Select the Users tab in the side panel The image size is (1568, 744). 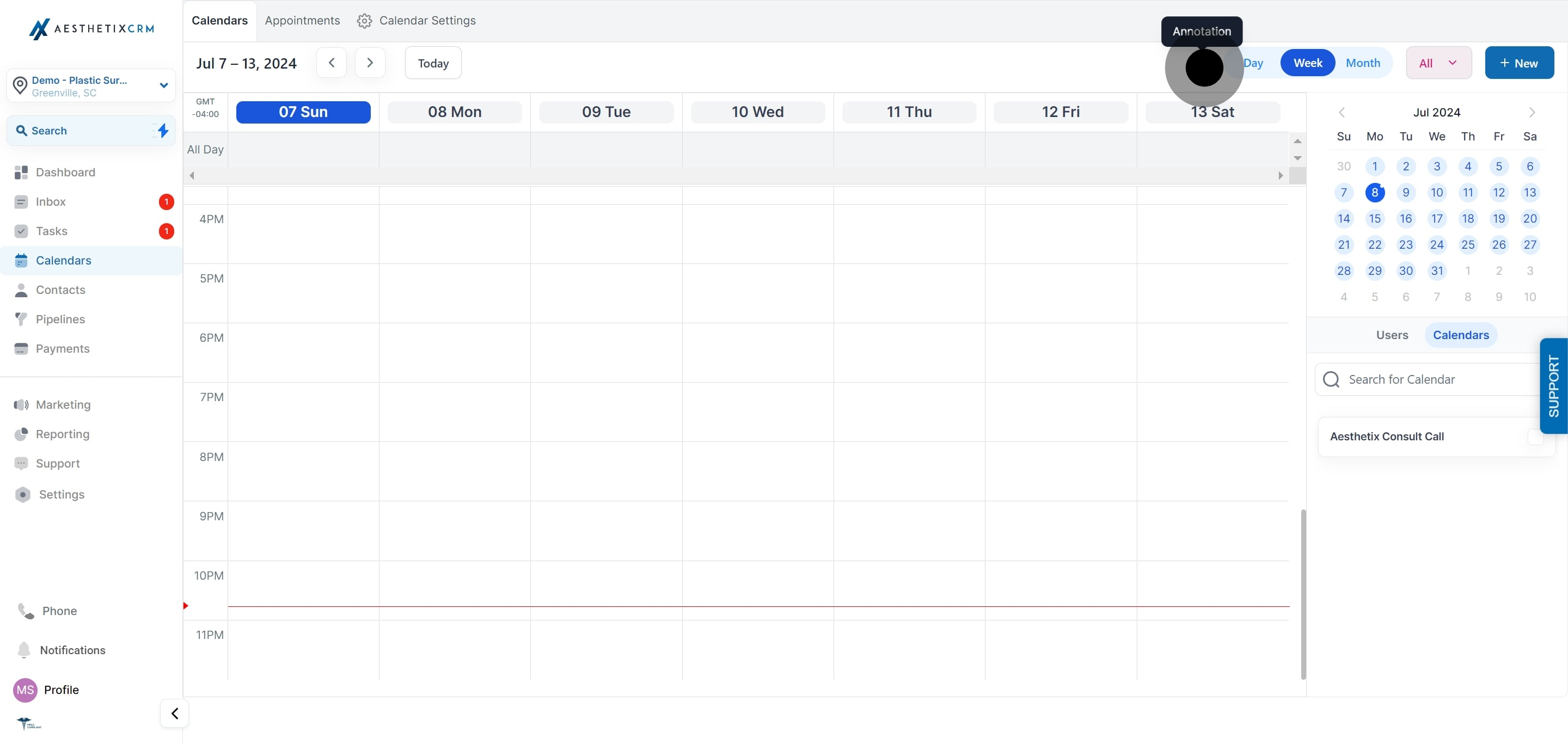1392,335
